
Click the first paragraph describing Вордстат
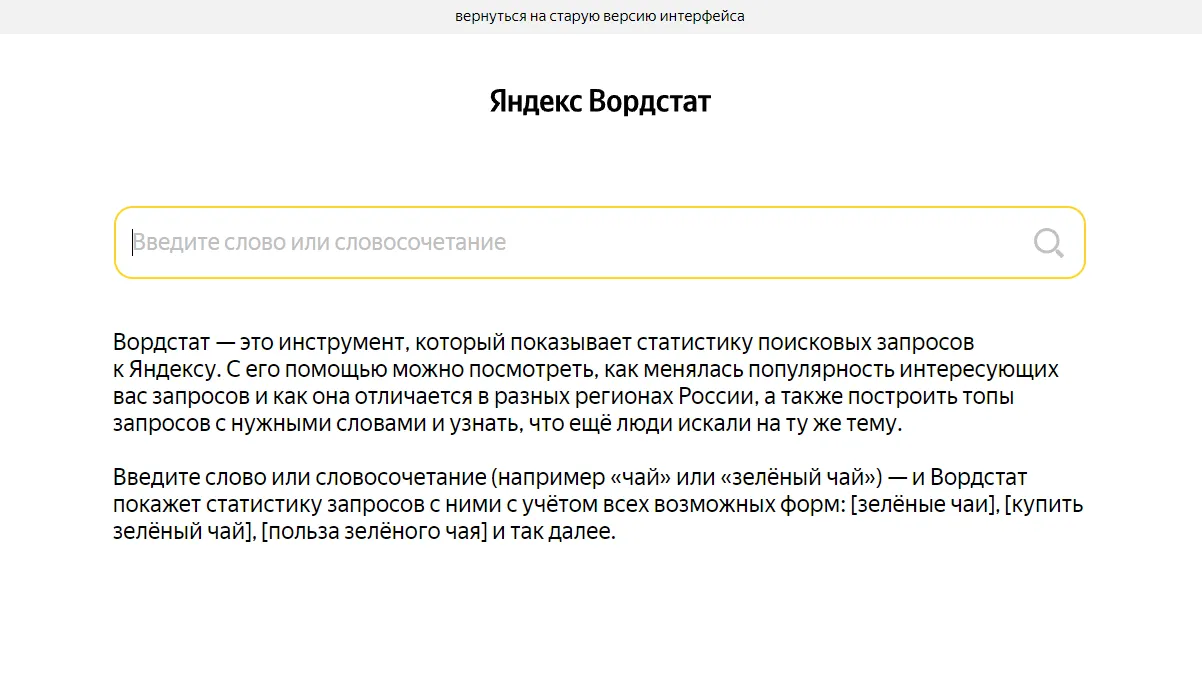585,383
